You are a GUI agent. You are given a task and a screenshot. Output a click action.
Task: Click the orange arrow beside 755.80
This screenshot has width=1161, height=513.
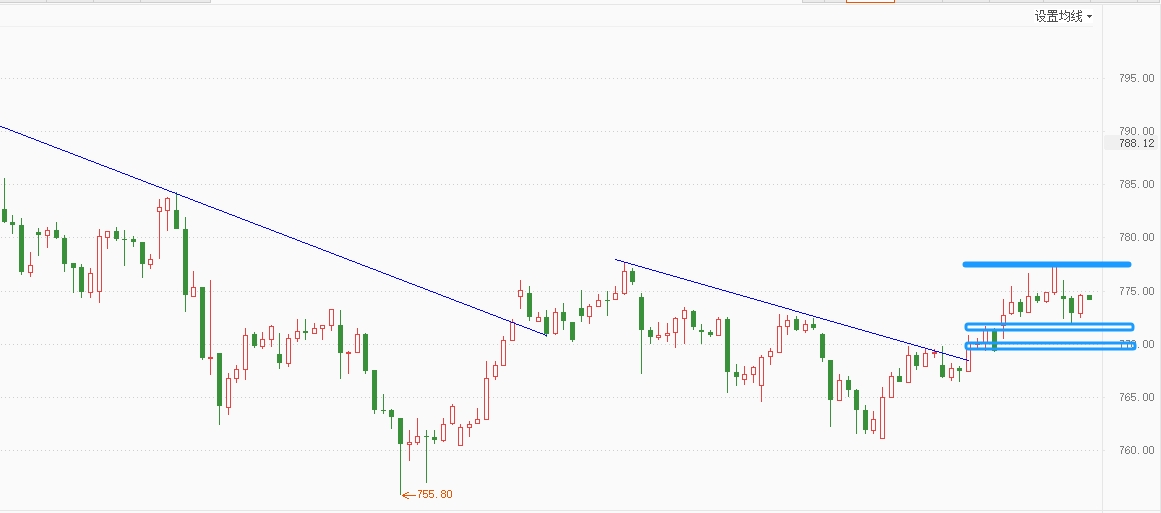(x=407, y=494)
